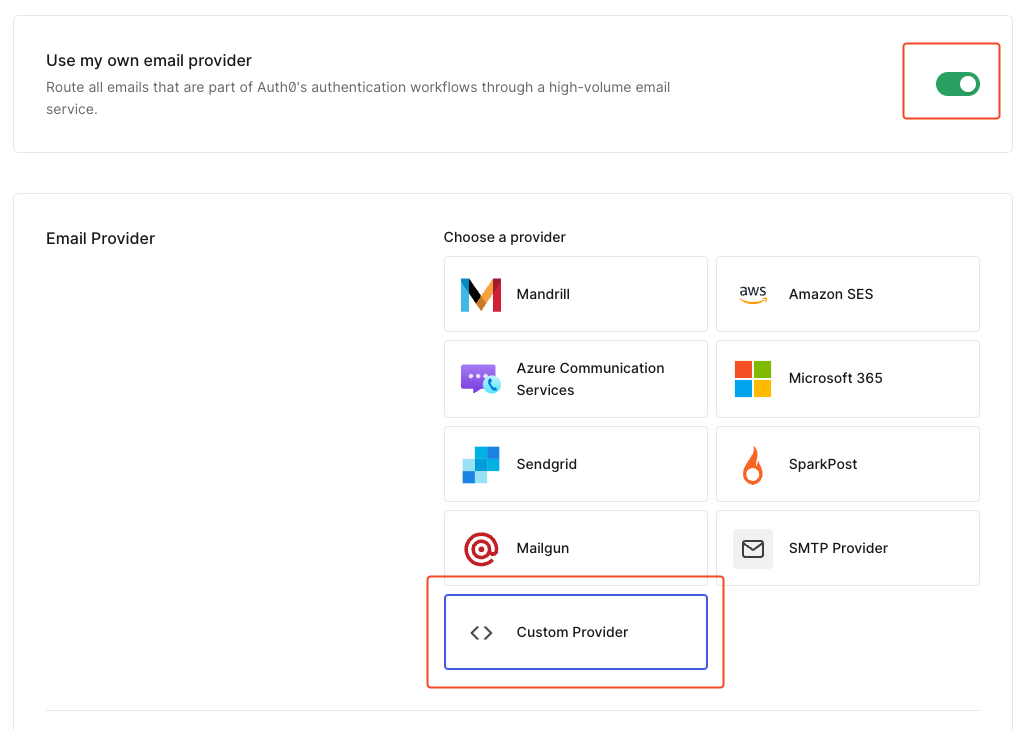This screenshot has height=730, width=1020.
Task: Click the Azure Communication Services icon
Action: 481,379
